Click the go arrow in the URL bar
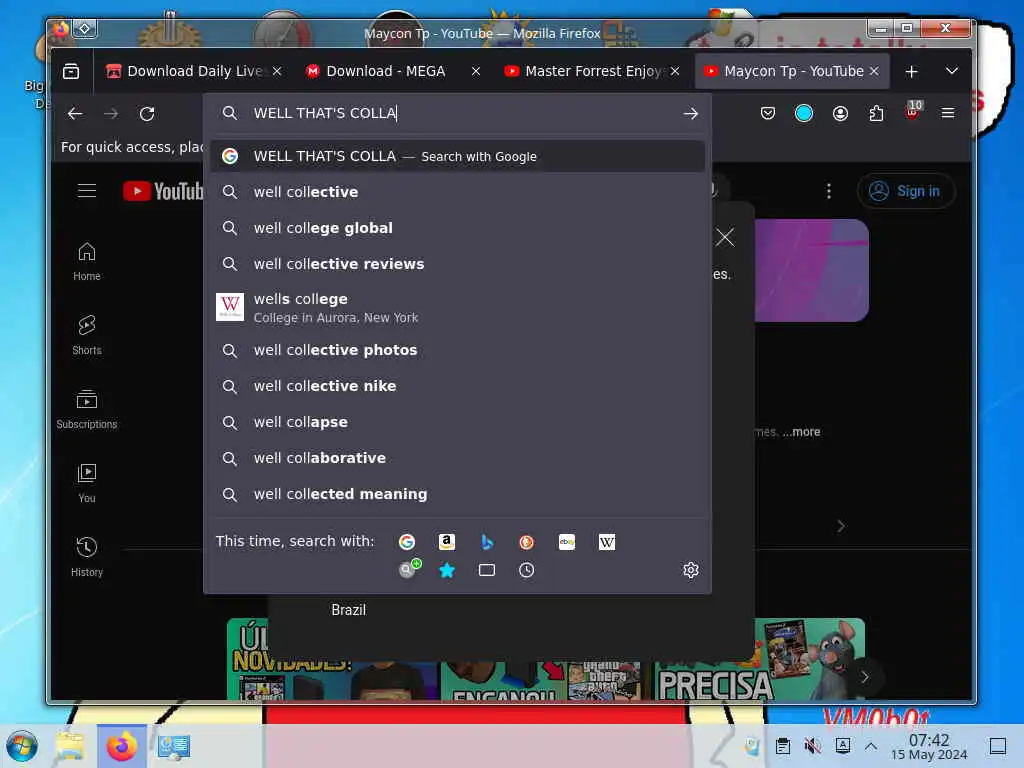Viewport: 1024px width, 768px height. pos(690,114)
